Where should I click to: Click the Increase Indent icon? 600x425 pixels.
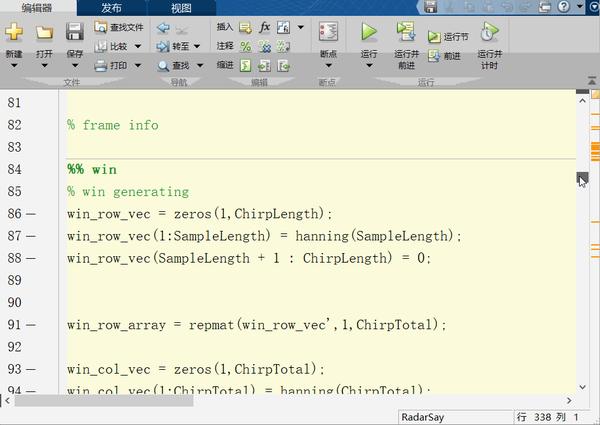point(264,66)
